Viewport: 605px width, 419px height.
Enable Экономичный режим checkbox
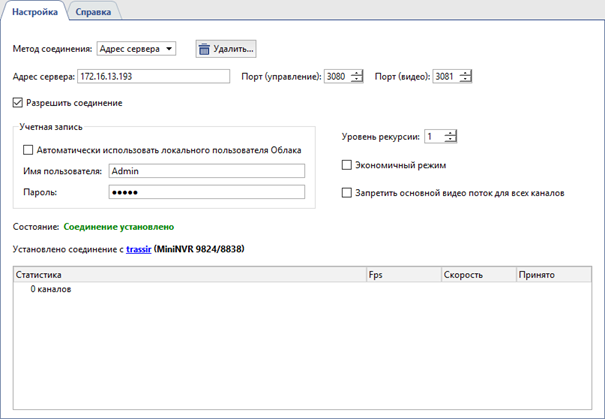tap(347, 165)
